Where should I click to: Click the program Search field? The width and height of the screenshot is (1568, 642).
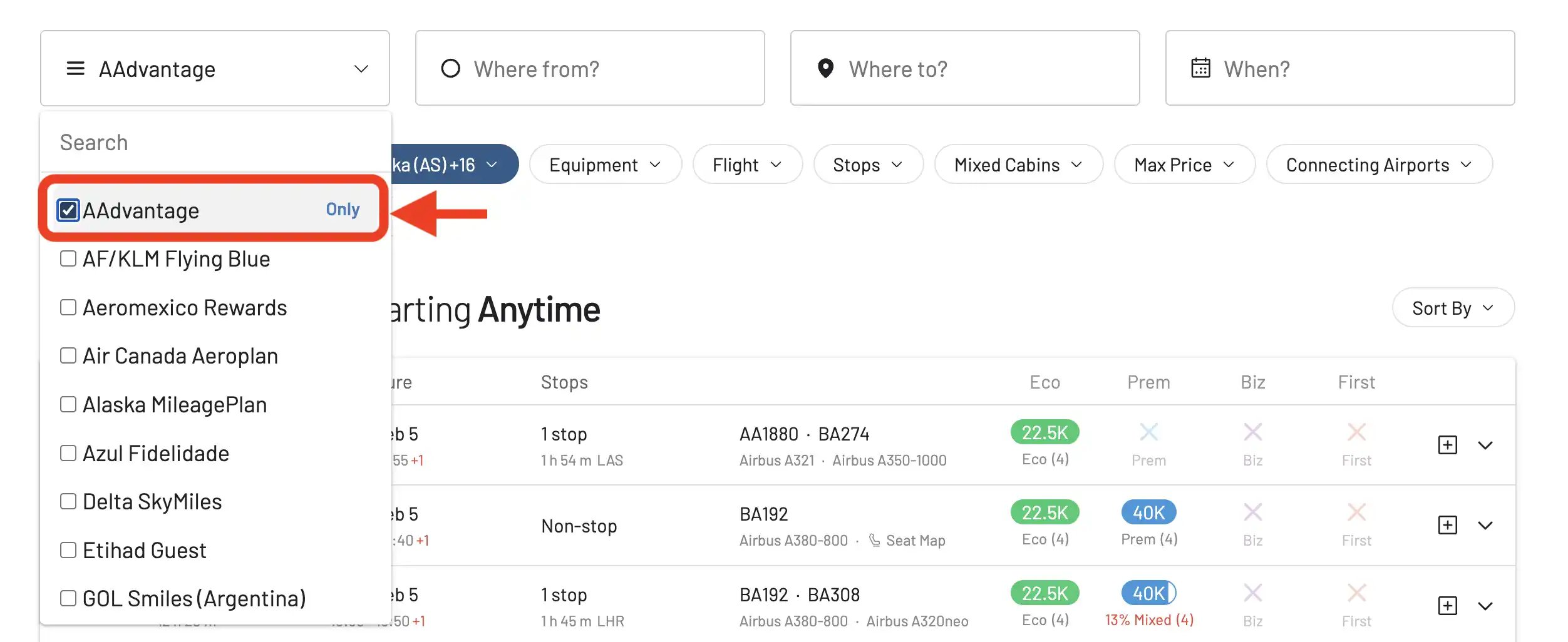pyautogui.click(x=215, y=143)
